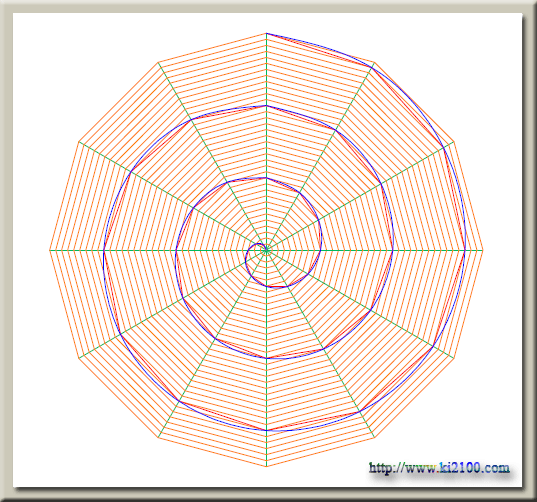Click the leftmost vertex of the orange polygon
Viewport: 537px width, 502px height.
pyautogui.click(x=50, y=250)
